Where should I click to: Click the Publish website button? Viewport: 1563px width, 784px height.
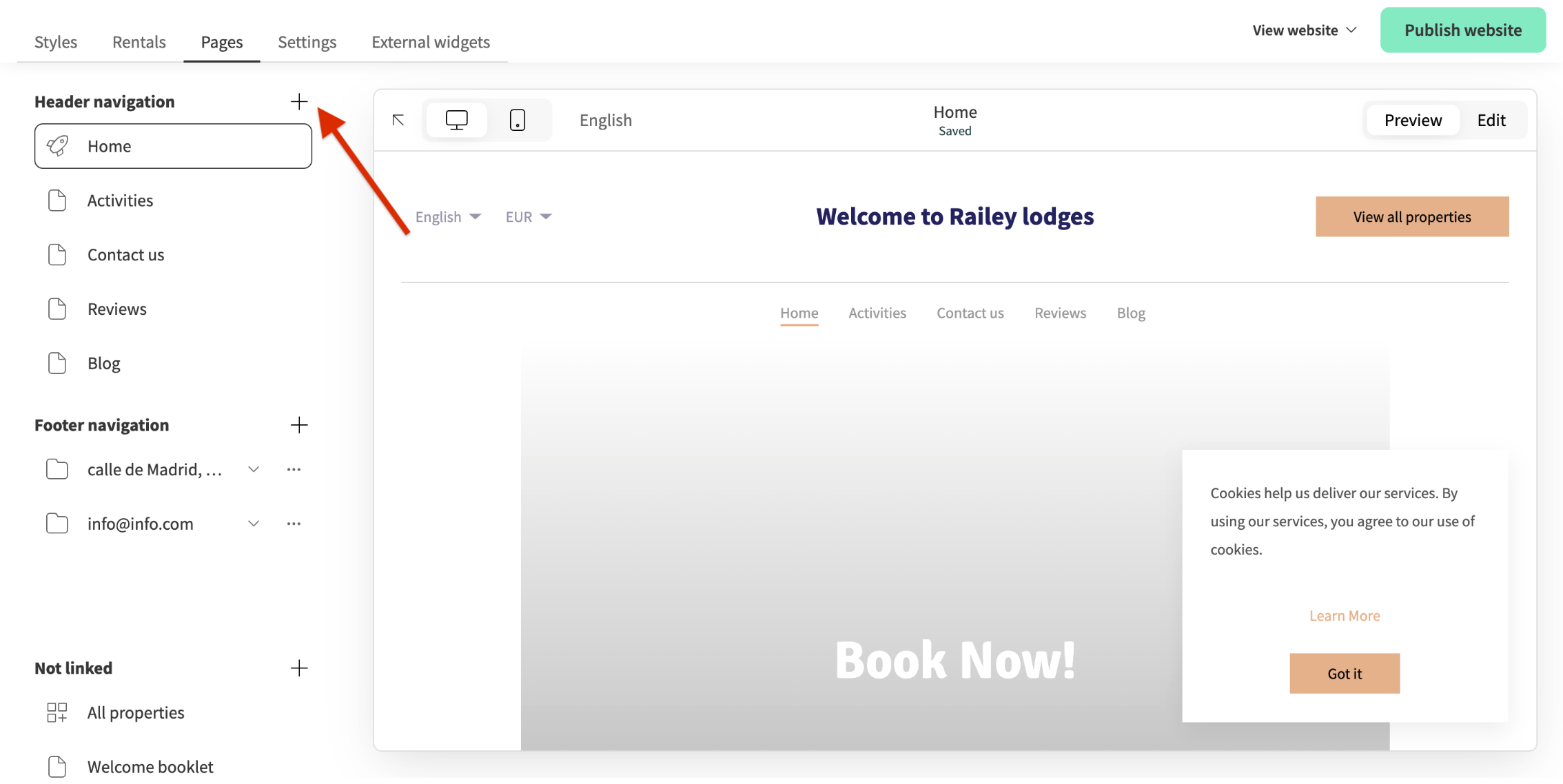[1462, 30]
